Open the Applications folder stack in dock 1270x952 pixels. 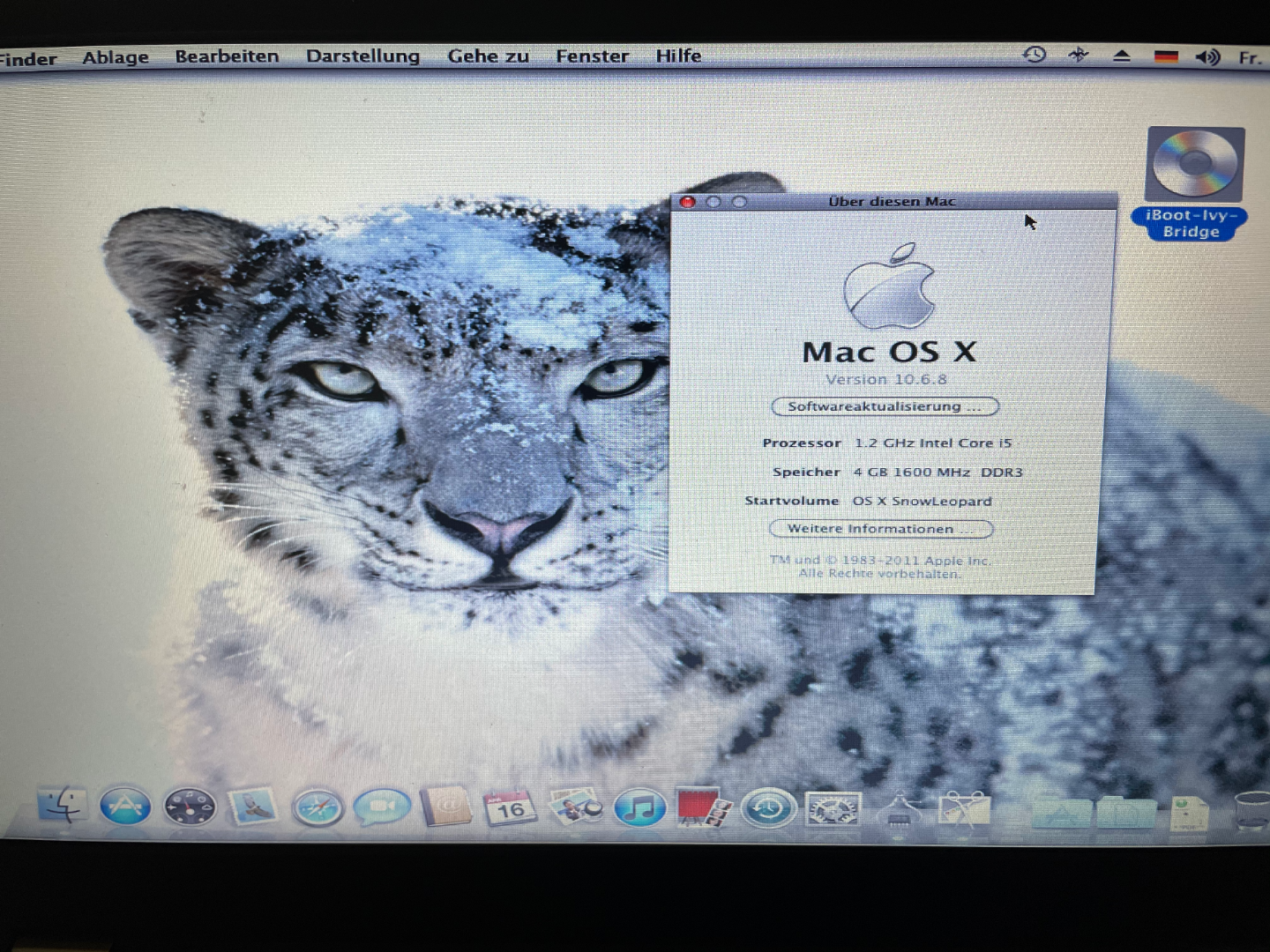[x=1063, y=811]
